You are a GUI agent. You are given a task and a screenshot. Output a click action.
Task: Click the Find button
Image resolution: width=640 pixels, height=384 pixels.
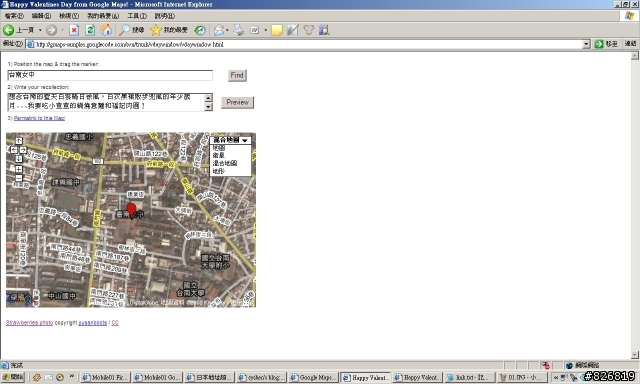pyautogui.click(x=237, y=75)
